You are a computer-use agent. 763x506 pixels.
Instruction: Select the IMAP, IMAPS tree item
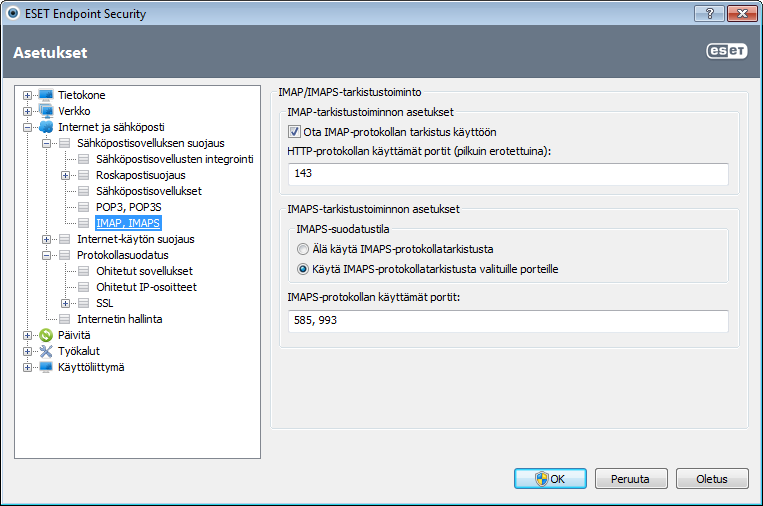[x=128, y=223]
